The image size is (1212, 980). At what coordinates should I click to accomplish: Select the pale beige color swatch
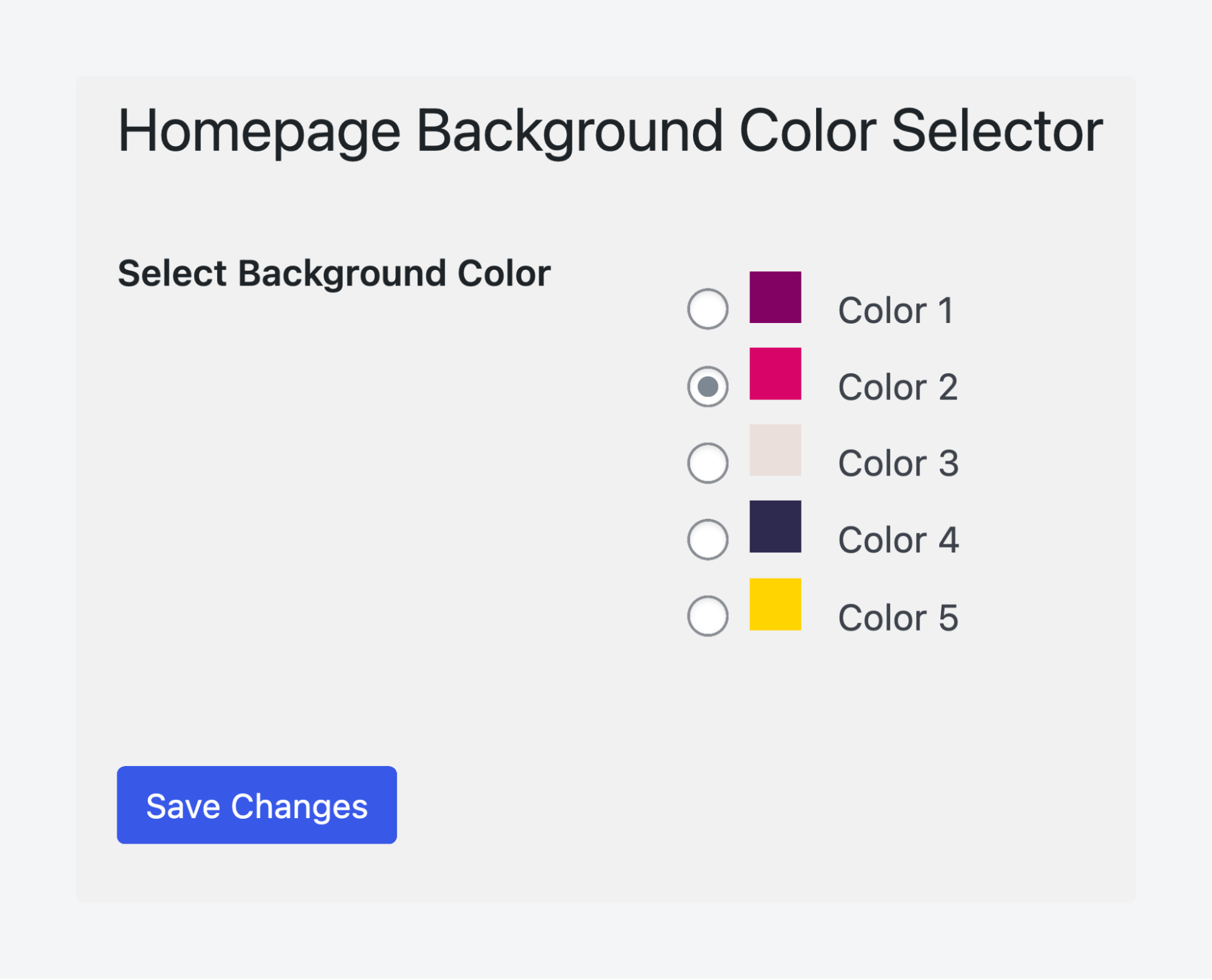coord(775,450)
